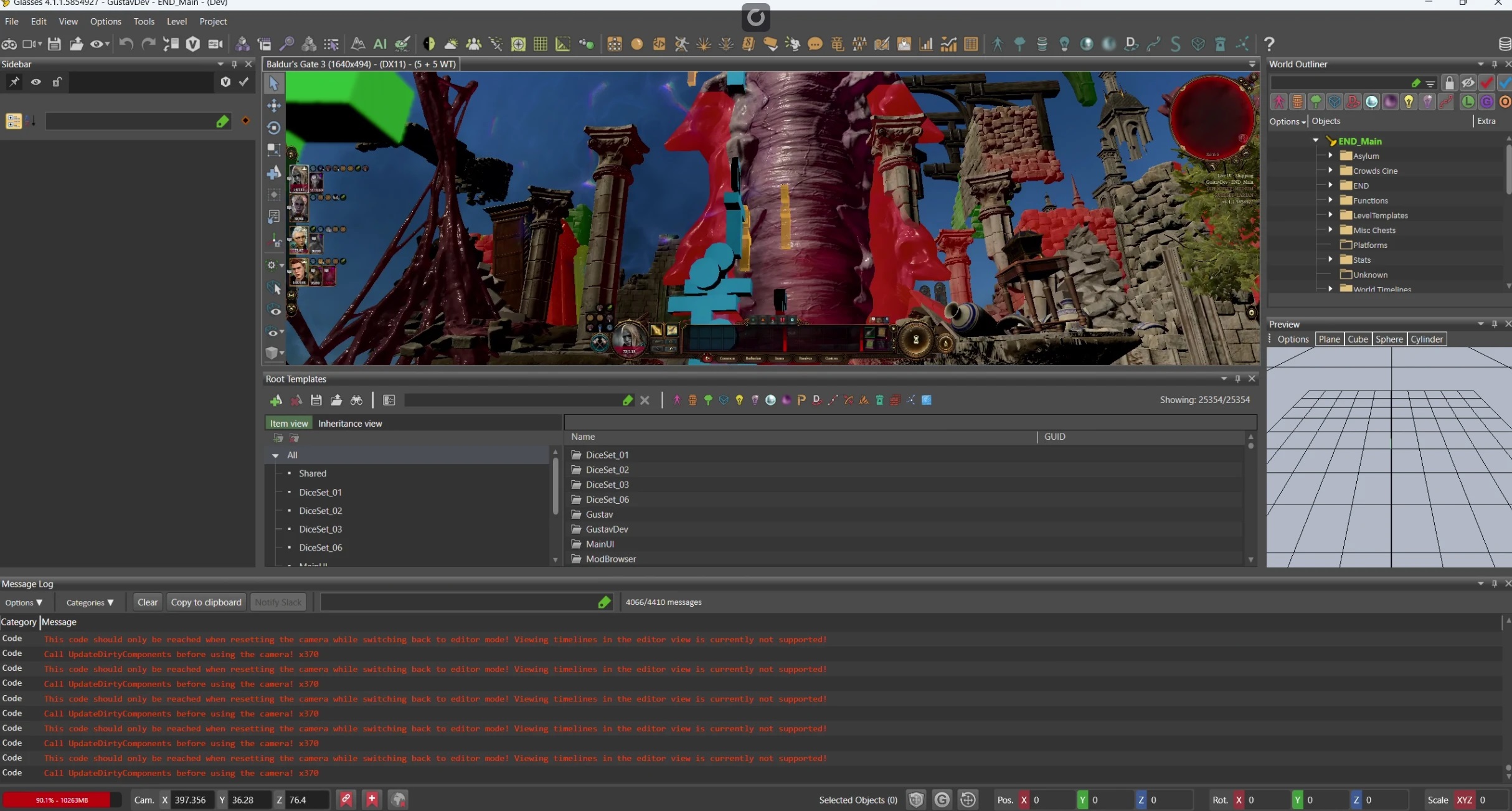Expand the DiceSet_01 tree item
The height and width of the screenshot is (811, 1512).
289,491
